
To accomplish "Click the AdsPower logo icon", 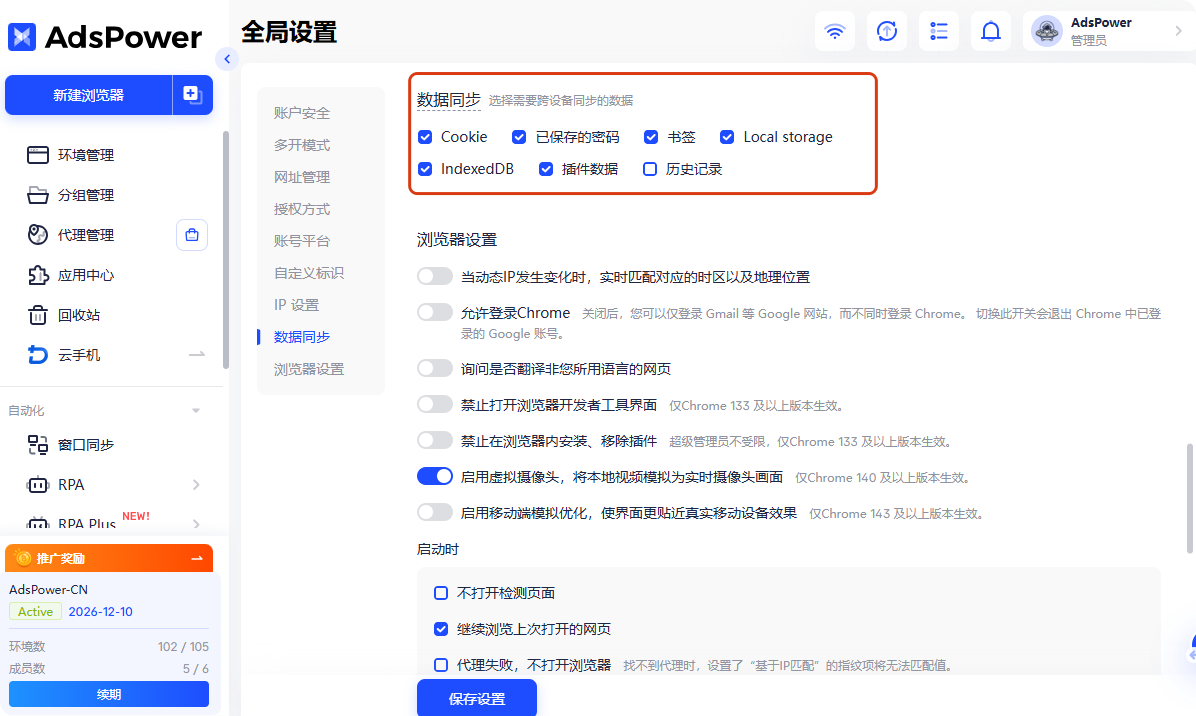I will 22,37.
